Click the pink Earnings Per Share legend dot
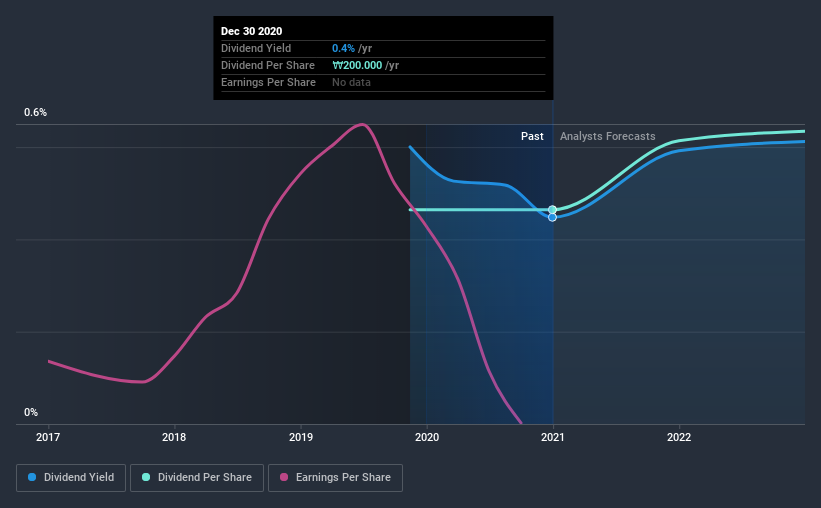 [x=284, y=477]
